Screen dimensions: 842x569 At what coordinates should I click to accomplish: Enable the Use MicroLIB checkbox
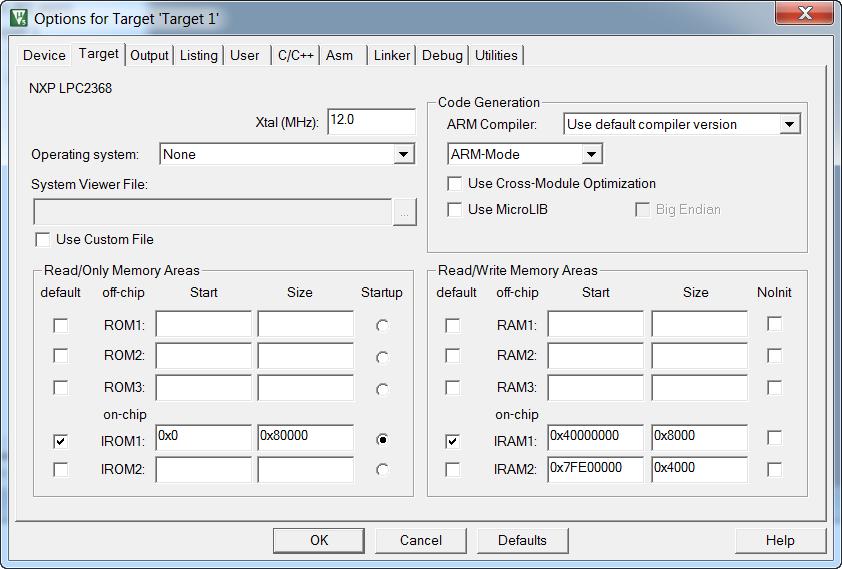pyautogui.click(x=455, y=209)
